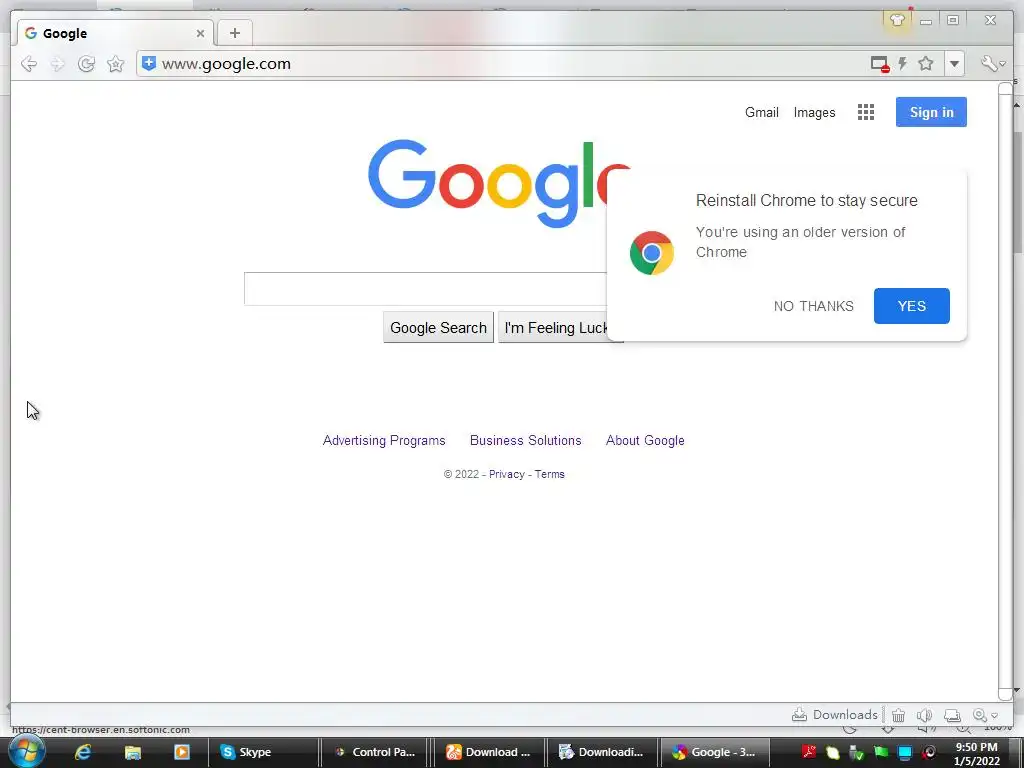
Task: Go forward with the forward arrow
Action: 57,63
